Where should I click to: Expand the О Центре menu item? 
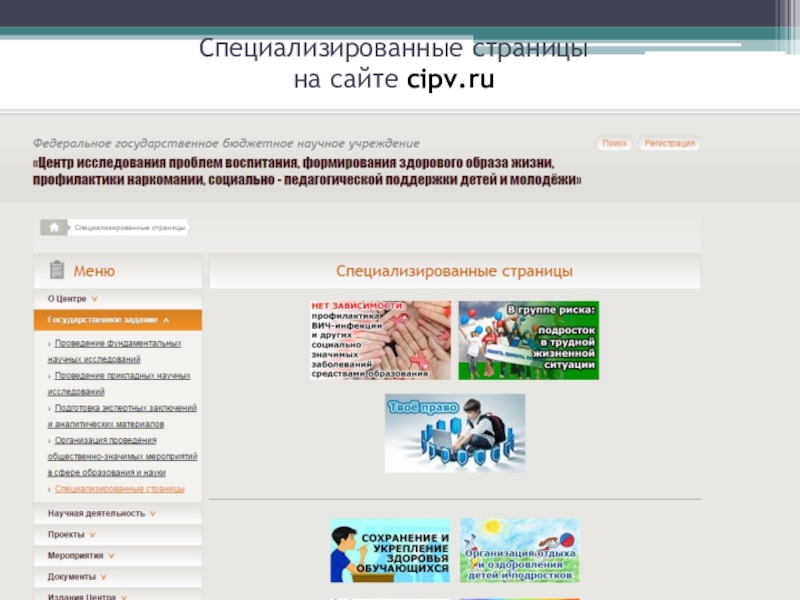pos(118,299)
